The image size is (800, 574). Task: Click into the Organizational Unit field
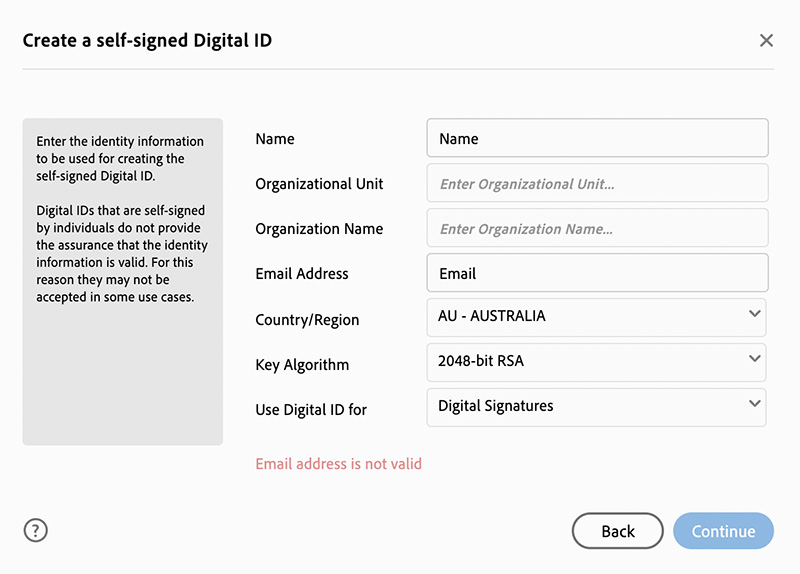[x=597, y=184]
